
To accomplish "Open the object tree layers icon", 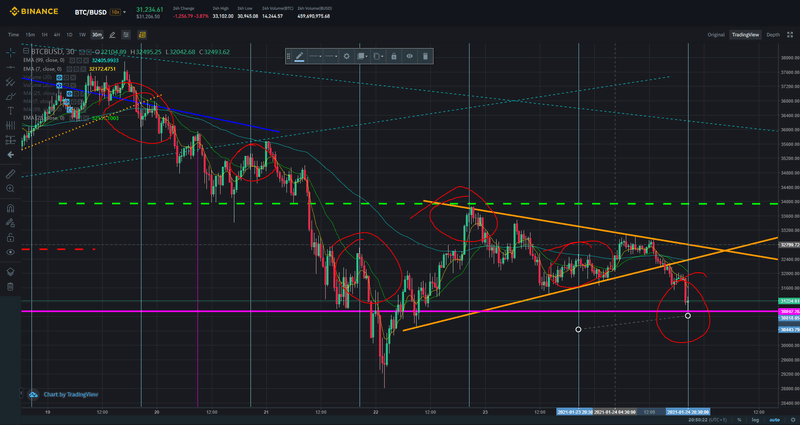I will point(10,272).
